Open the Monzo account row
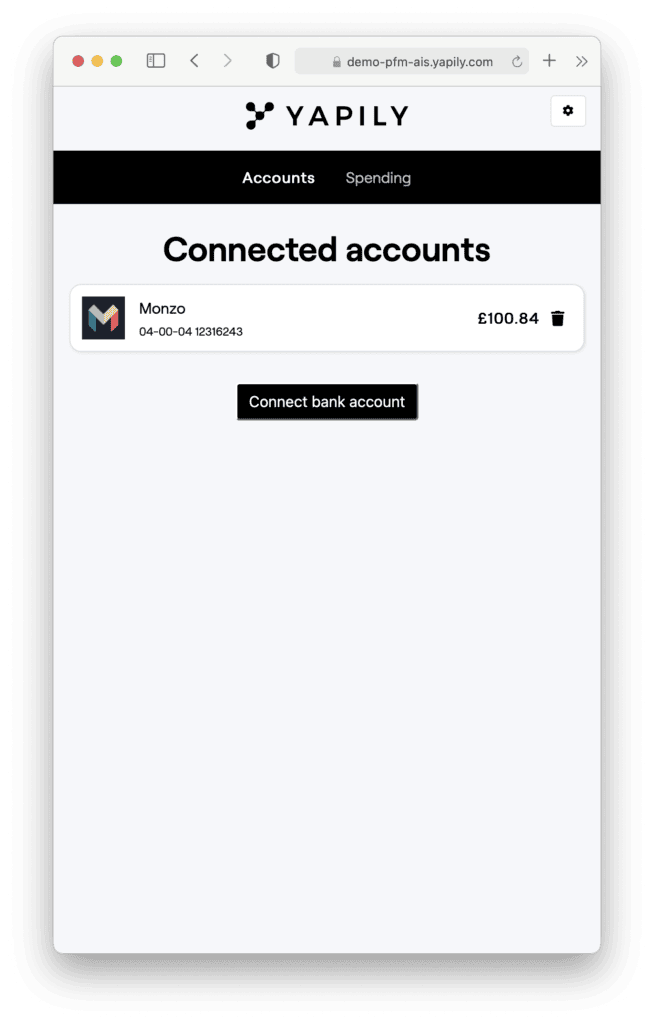The image size is (654, 1024). (327, 318)
